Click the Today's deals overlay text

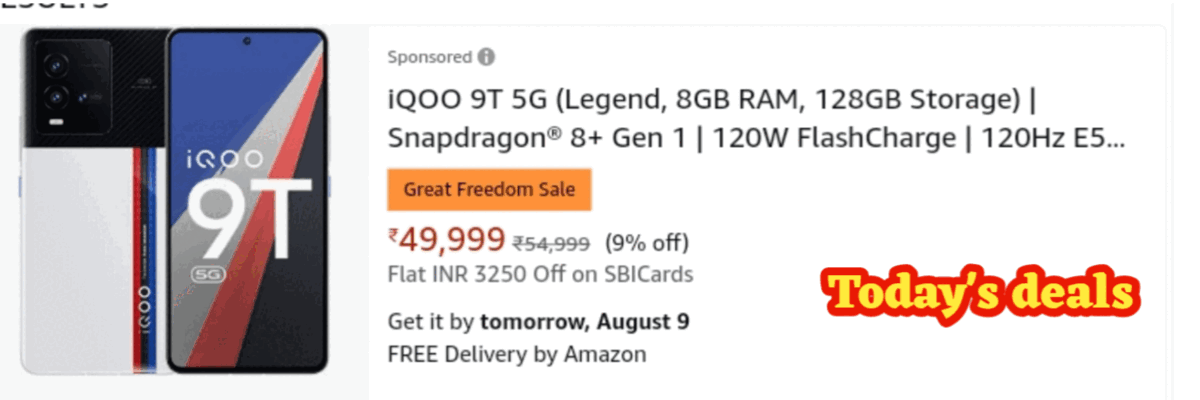click(x=979, y=291)
